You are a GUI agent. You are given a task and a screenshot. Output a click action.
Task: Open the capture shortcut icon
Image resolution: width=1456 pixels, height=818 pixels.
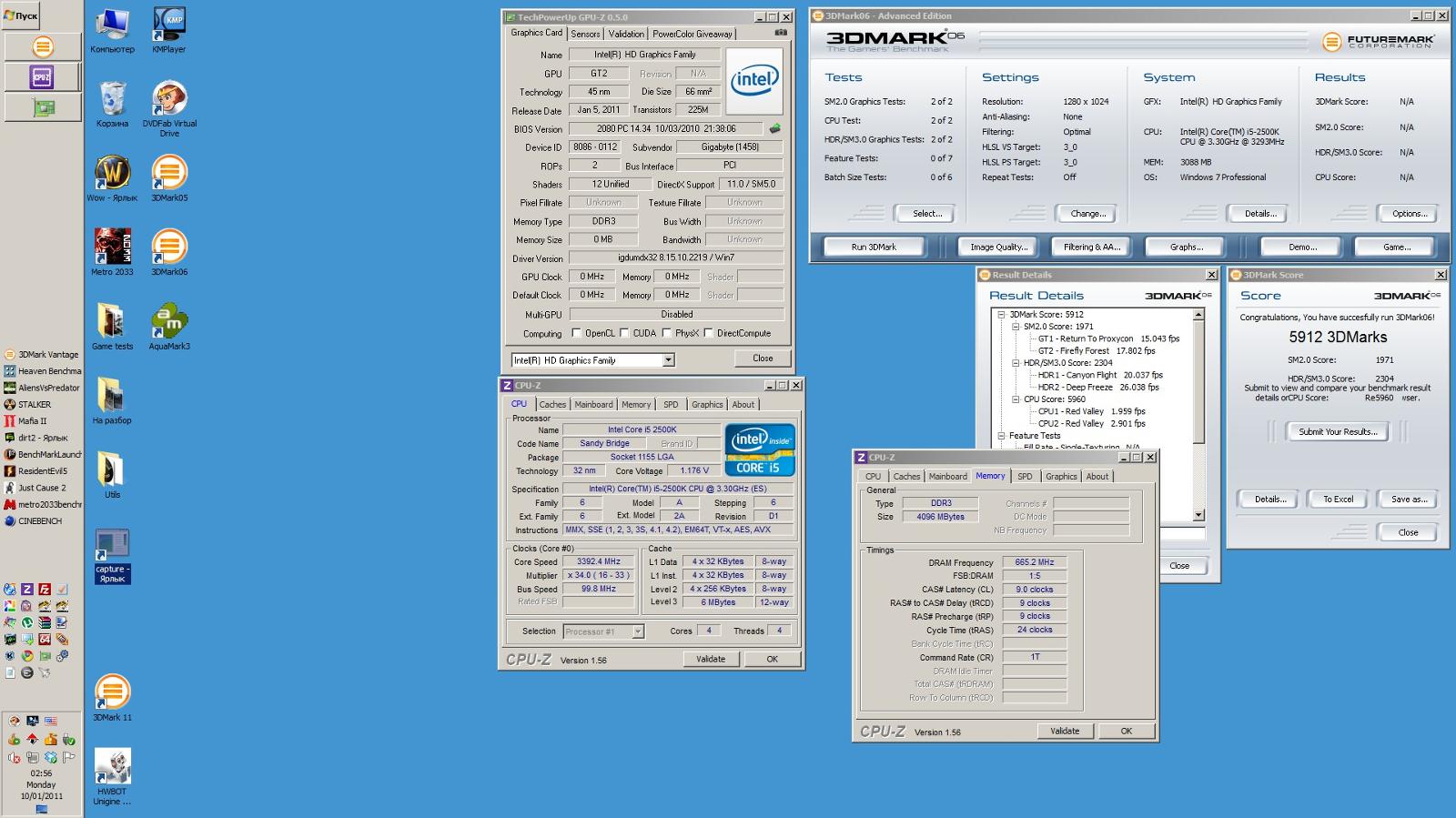[x=112, y=556]
